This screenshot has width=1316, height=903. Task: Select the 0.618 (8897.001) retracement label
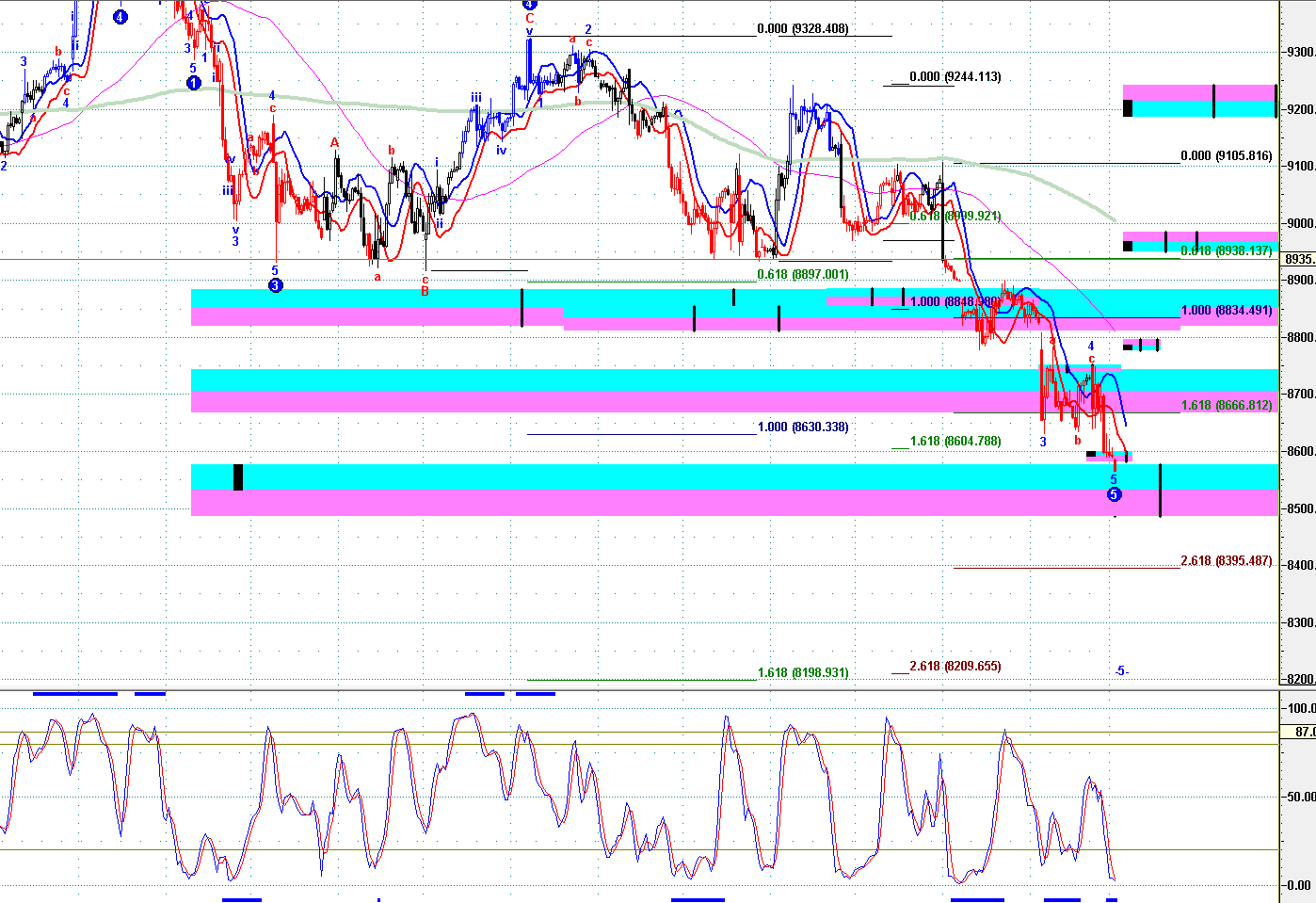pyautogui.click(x=803, y=275)
